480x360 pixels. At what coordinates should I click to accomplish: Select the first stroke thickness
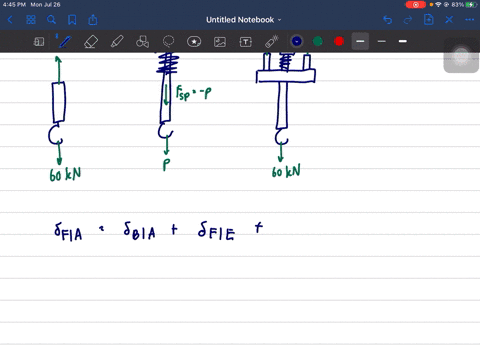pyautogui.click(x=360, y=41)
